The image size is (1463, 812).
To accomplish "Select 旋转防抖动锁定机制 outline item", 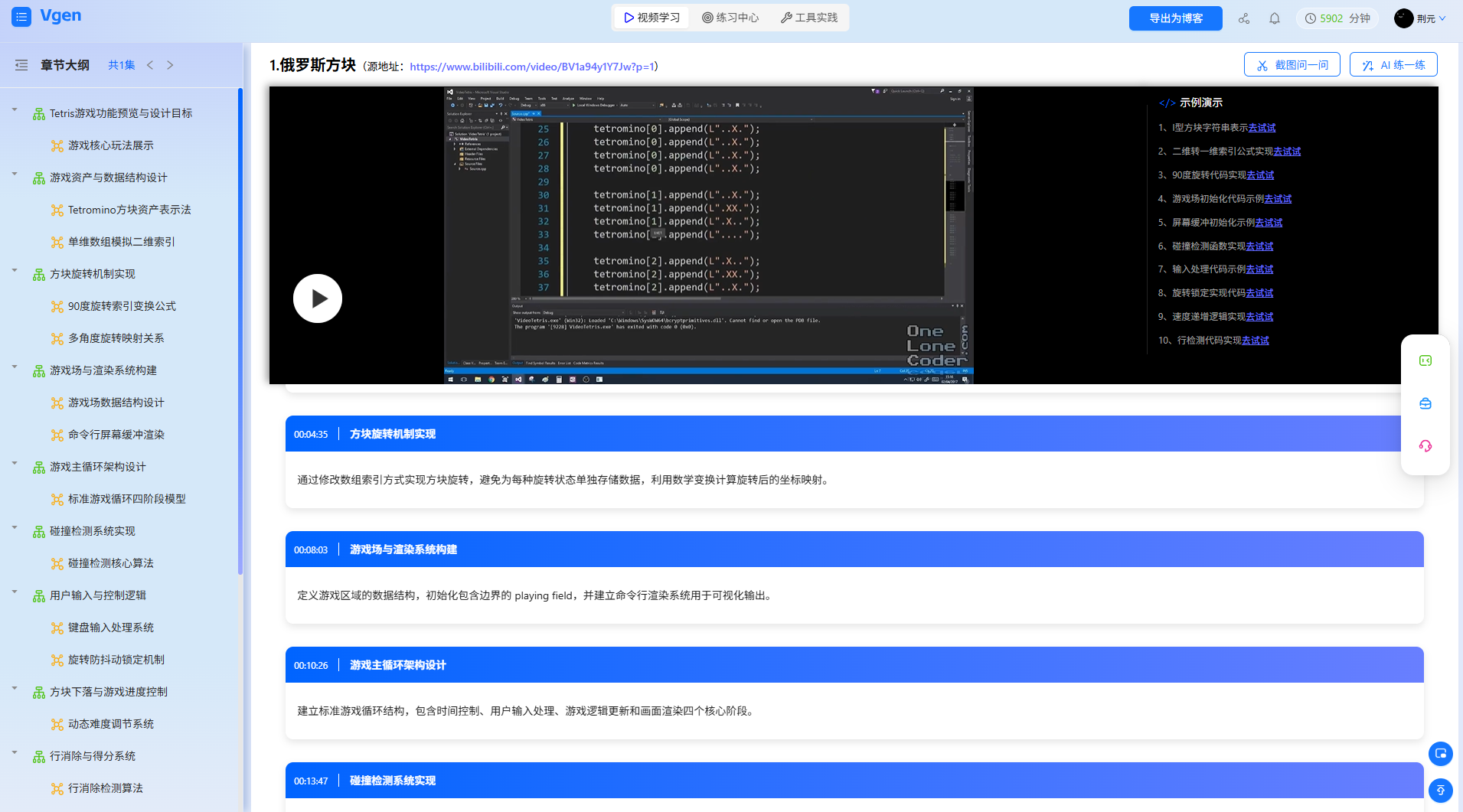I will click(x=116, y=660).
